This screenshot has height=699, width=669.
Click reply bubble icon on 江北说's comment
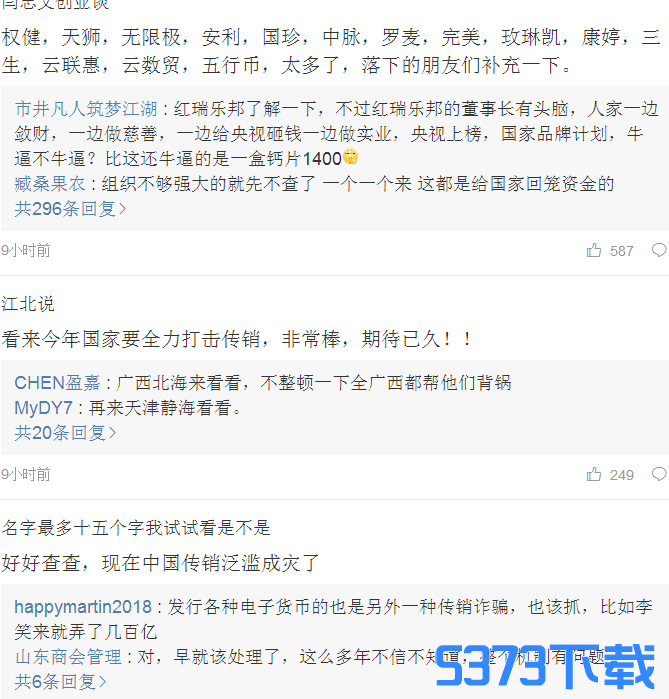click(659, 474)
